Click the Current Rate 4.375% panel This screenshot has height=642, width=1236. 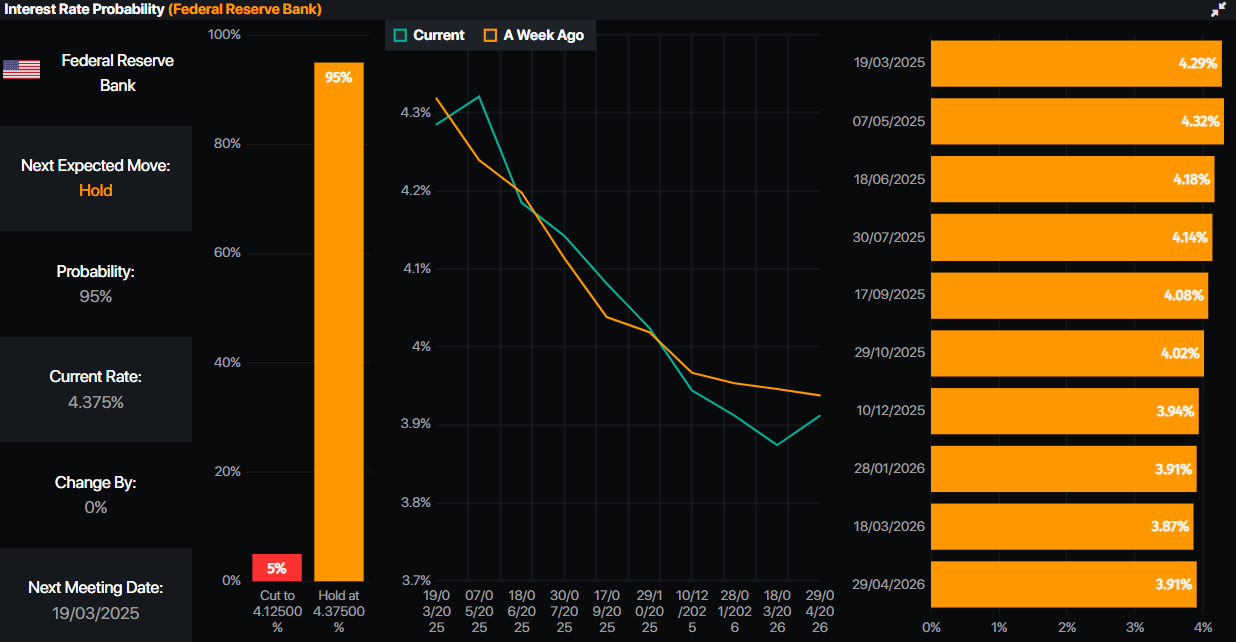pos(96,389)
